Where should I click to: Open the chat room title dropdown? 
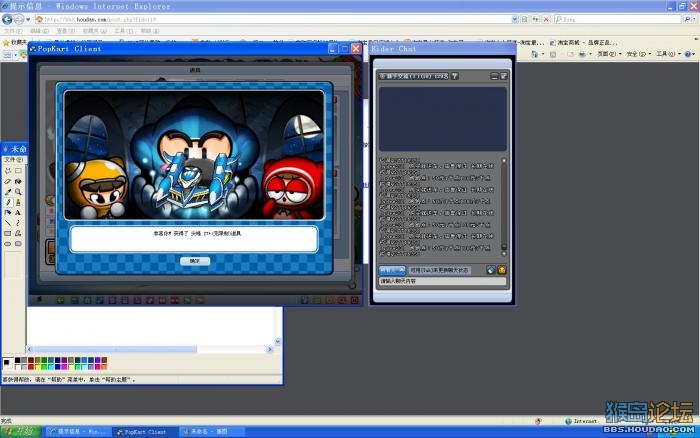pos(414,76)
